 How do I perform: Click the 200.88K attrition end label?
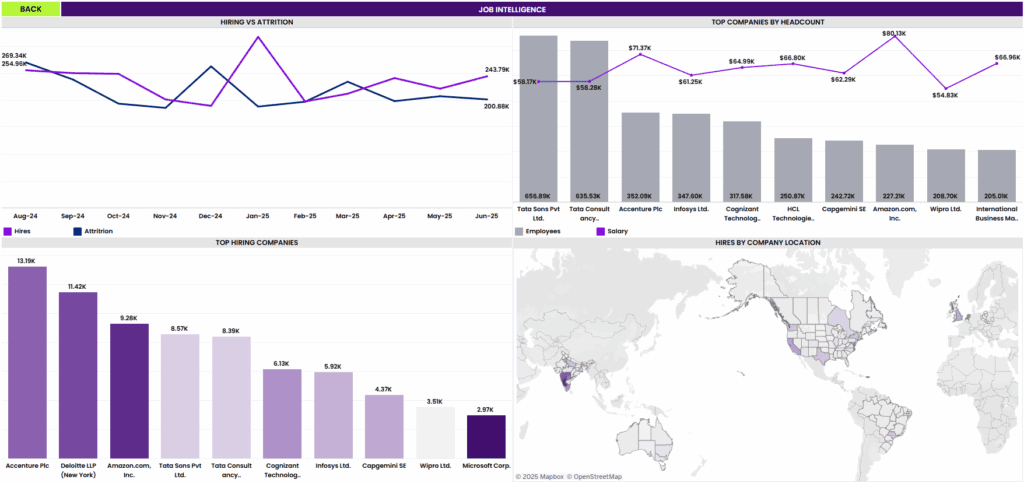coord(496,106)
